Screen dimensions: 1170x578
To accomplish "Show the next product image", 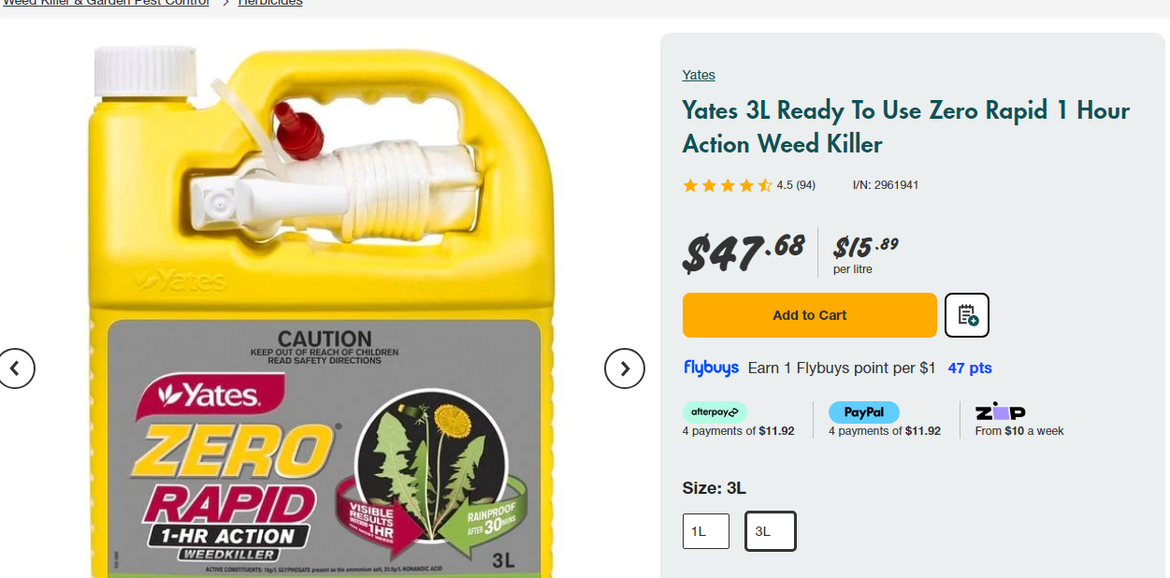I will pyautogui.click(x=624, y=369).
